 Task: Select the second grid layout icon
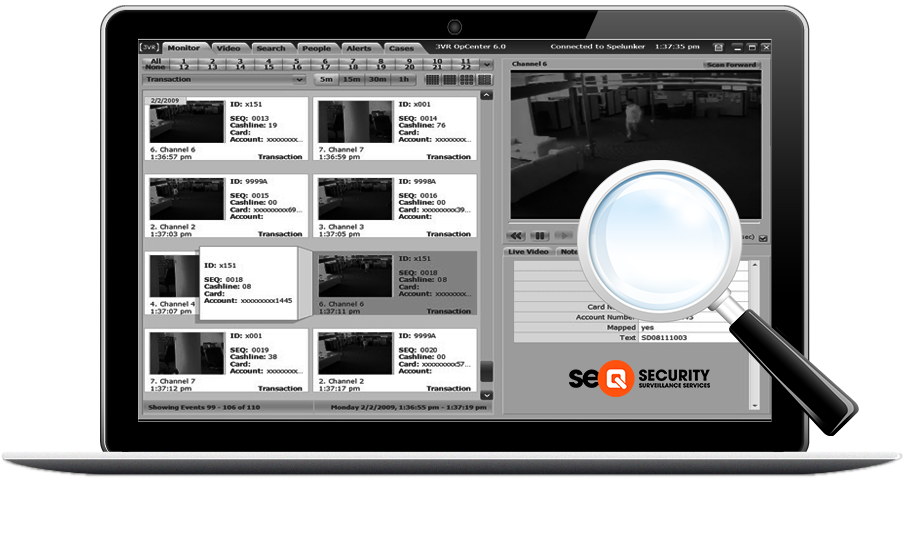[x=450, y=79]
